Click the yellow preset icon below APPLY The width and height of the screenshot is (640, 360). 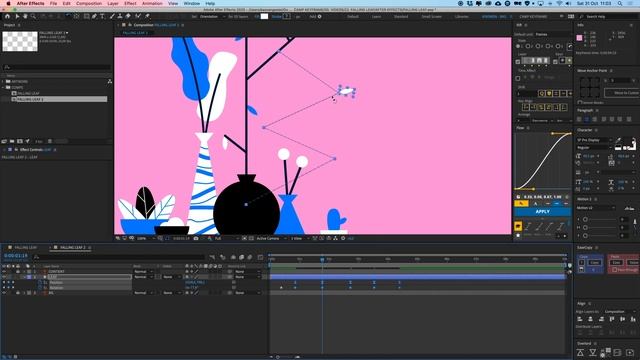[x=518, y=226]
